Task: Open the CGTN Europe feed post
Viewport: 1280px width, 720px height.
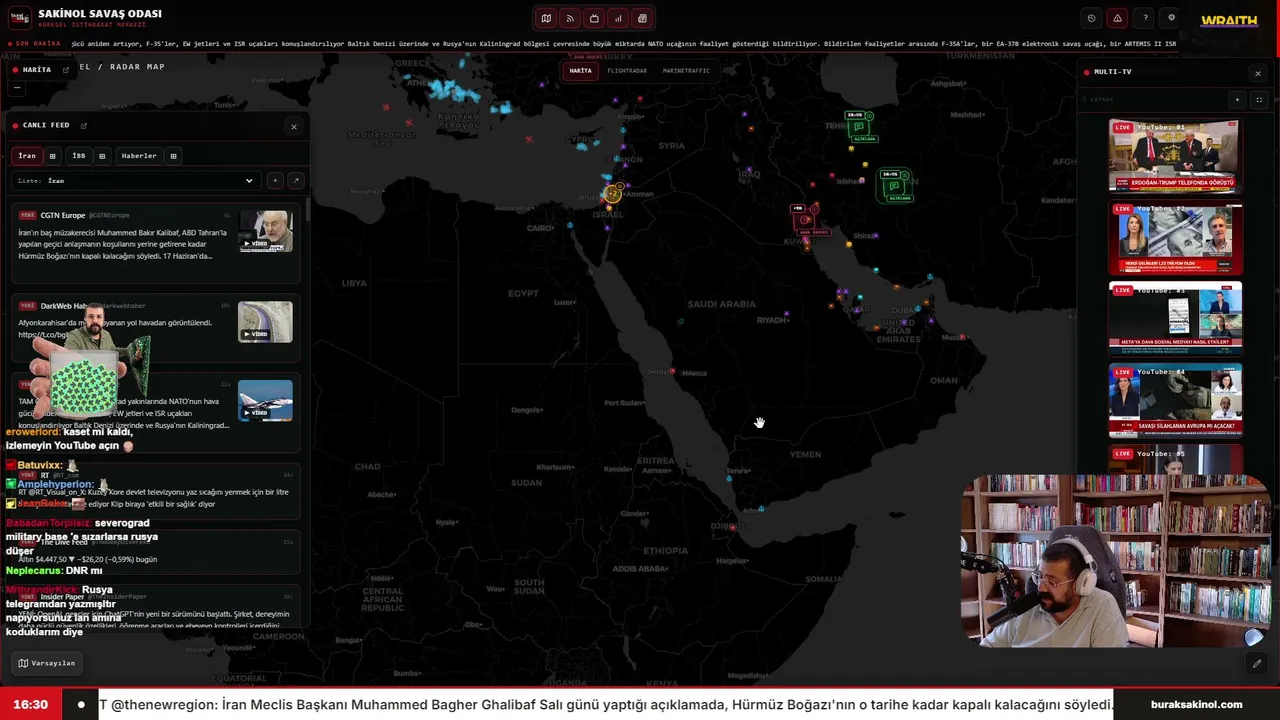Action: click(x=155, y=244)
